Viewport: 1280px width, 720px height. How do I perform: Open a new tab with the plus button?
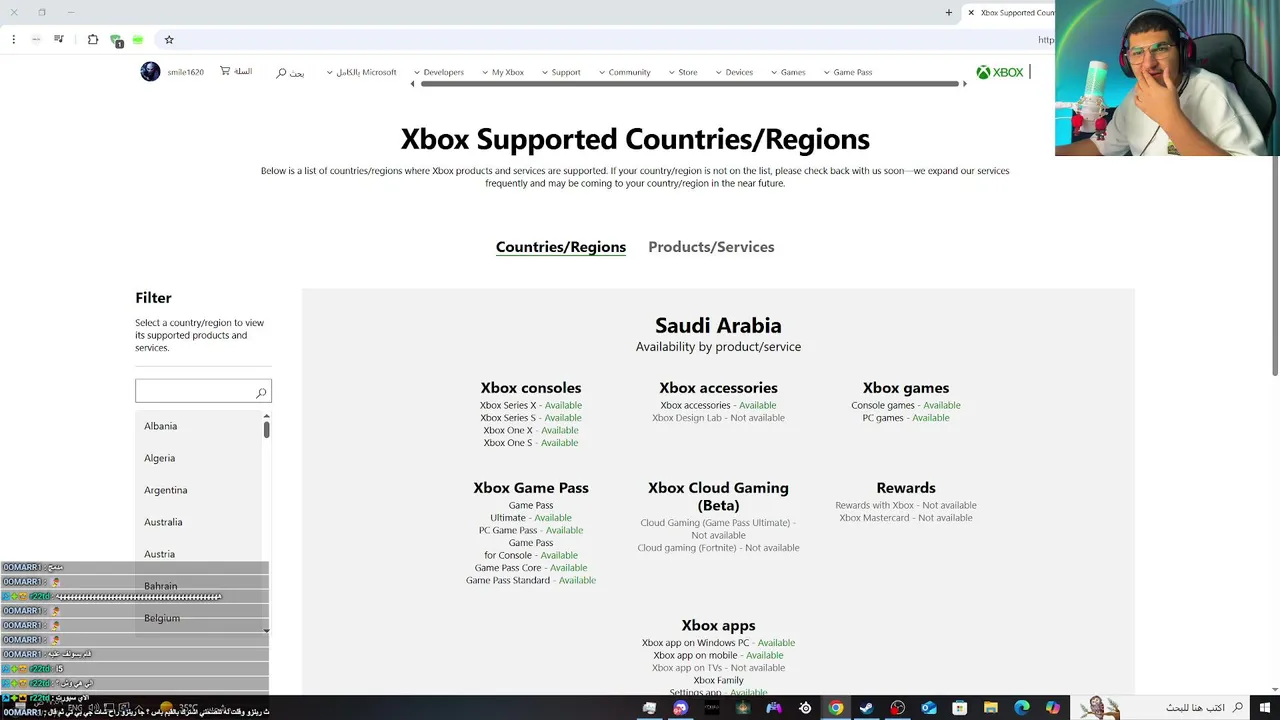948,13
